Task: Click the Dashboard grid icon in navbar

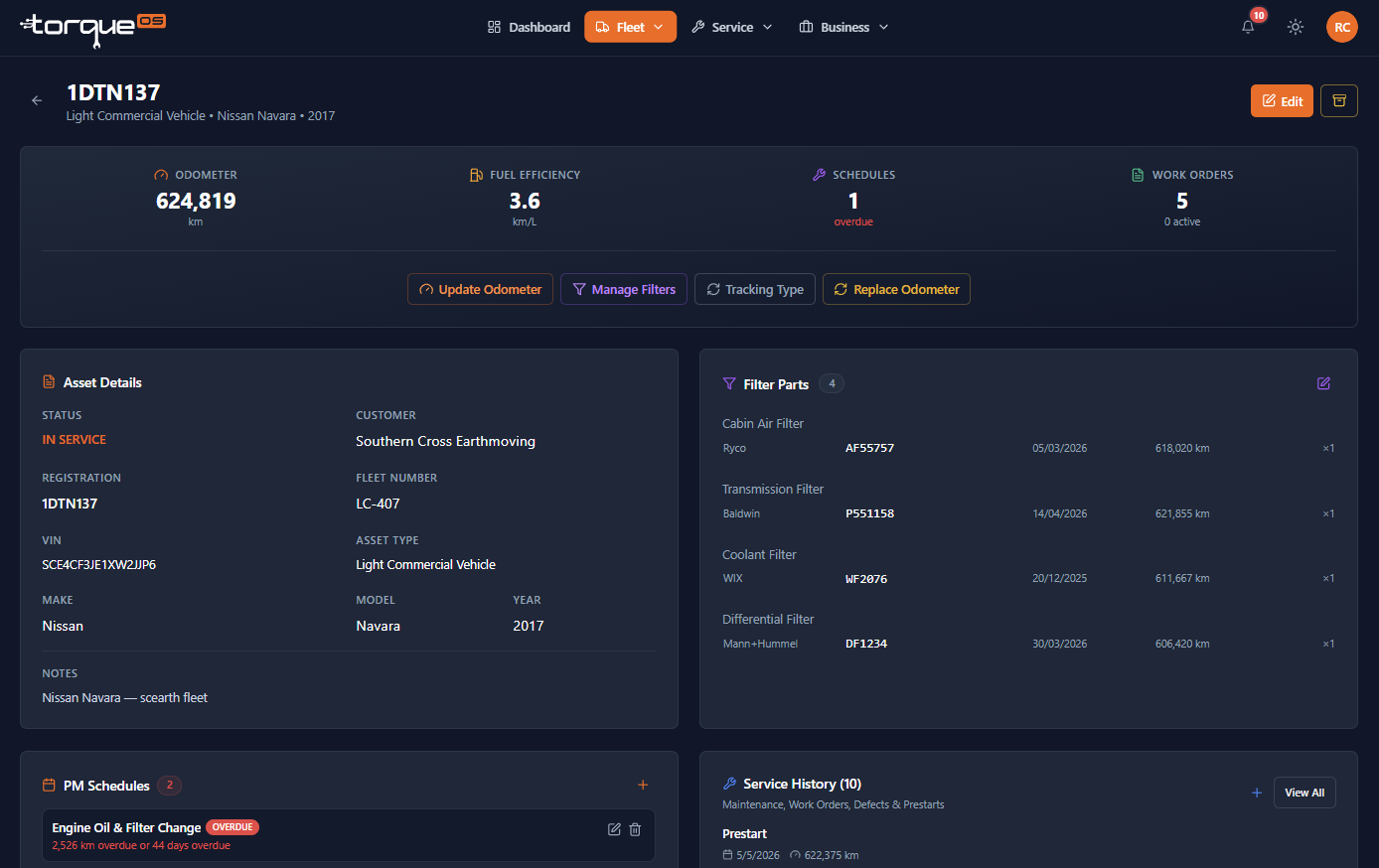Action: coord(494,27)
